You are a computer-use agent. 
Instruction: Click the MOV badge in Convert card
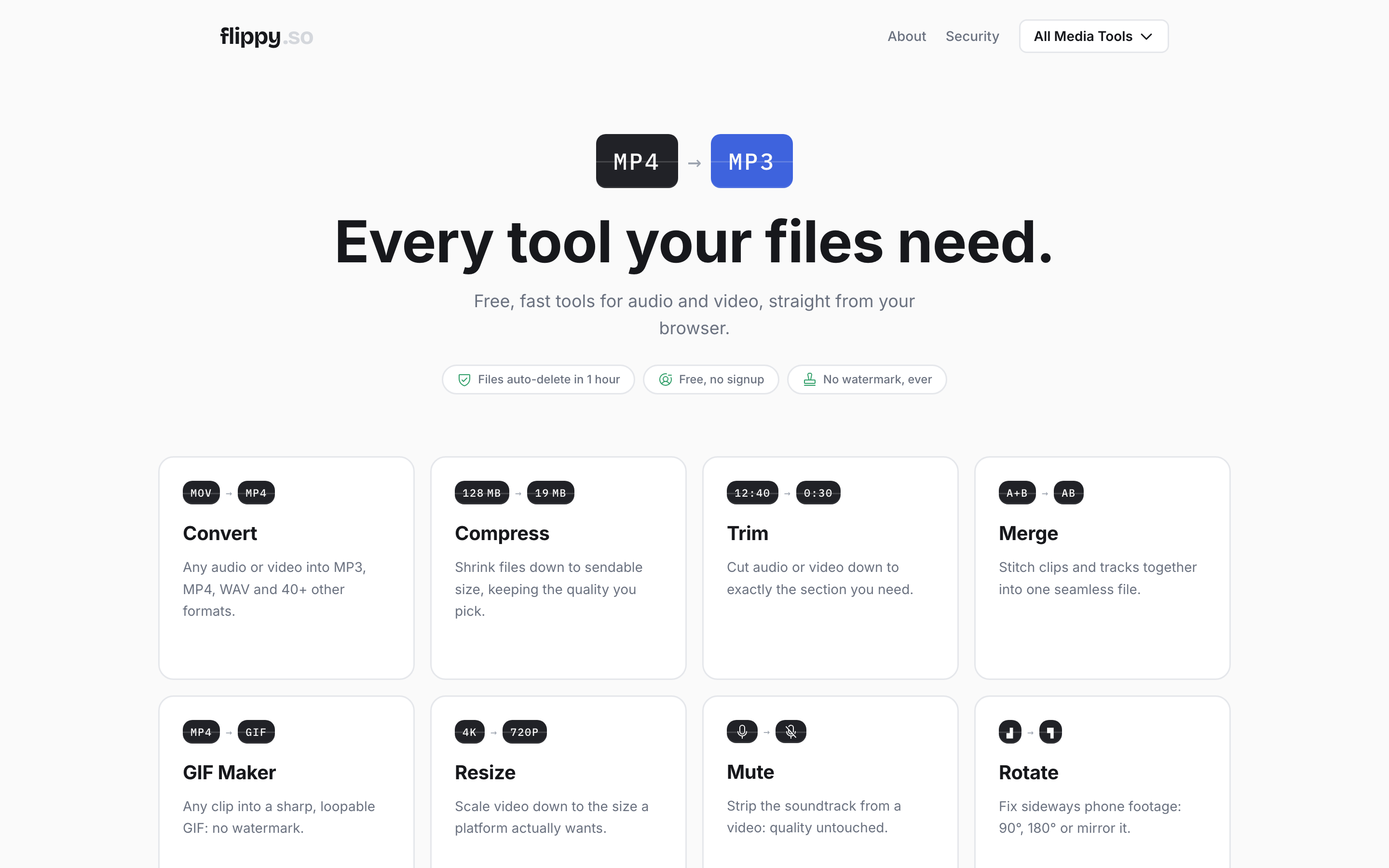[x=201, y=492]
